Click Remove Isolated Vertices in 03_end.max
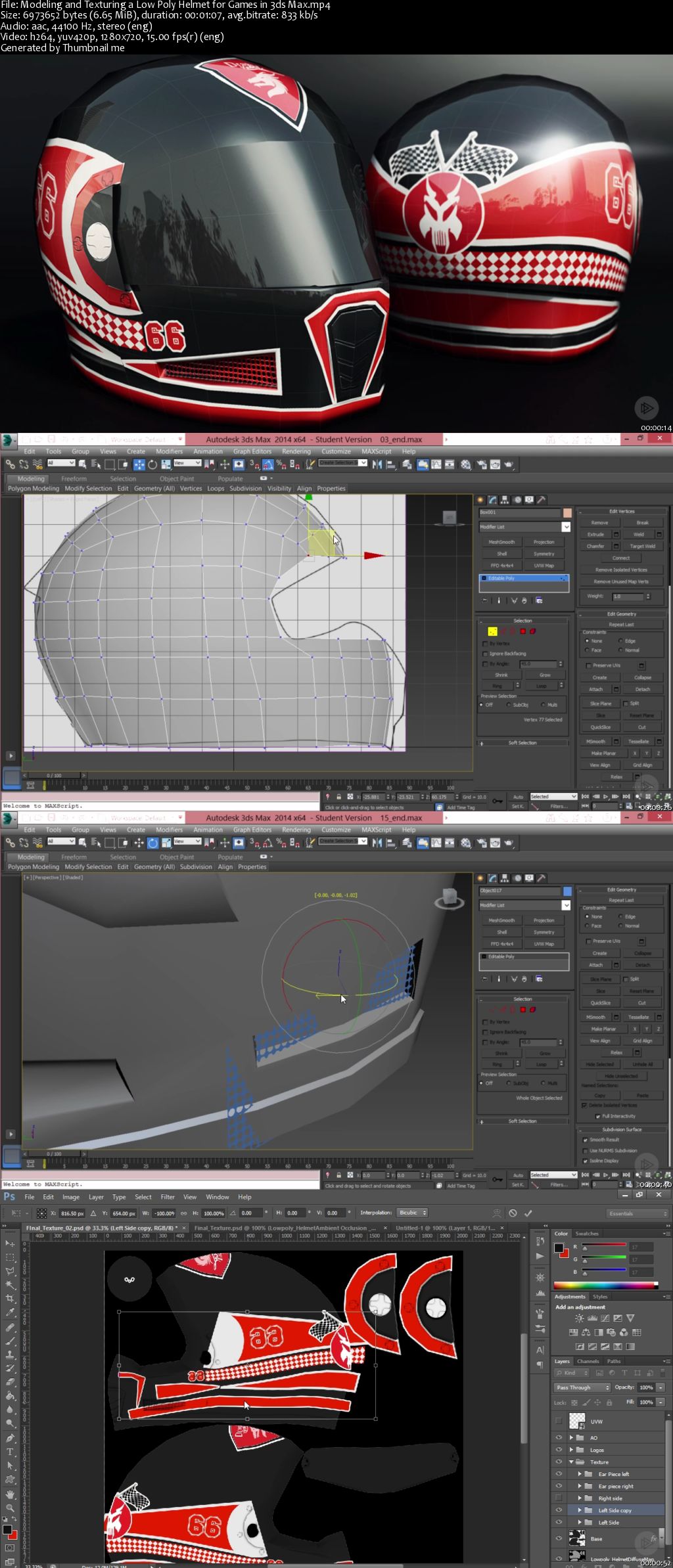673x1568 pixels. pos(621,570)
